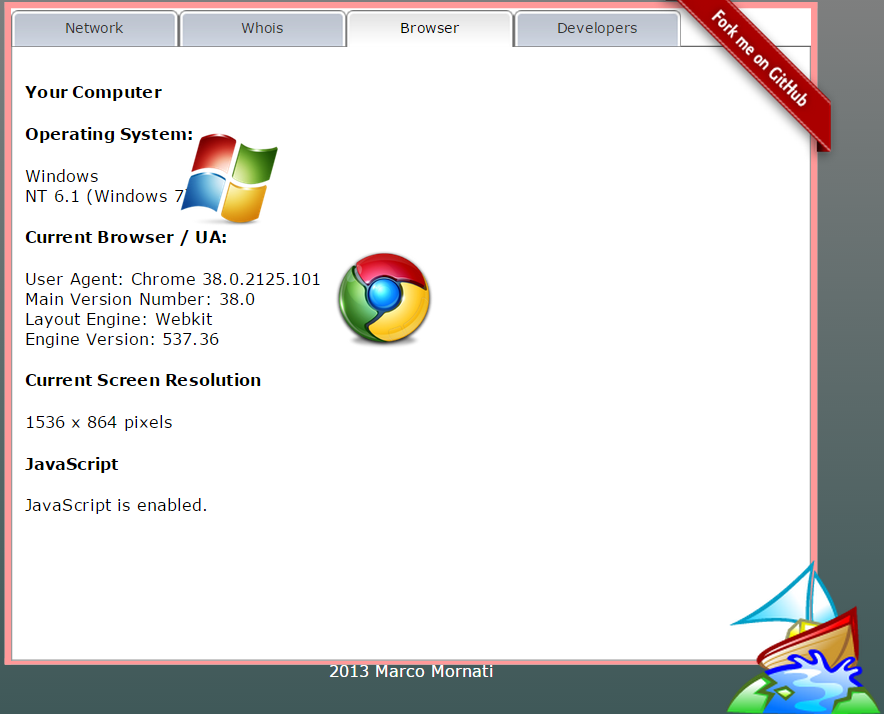Image resolution: width=884 pixels, height=714 pixels.
Task: Switch to the Whois tab
Action: point(262,28)
